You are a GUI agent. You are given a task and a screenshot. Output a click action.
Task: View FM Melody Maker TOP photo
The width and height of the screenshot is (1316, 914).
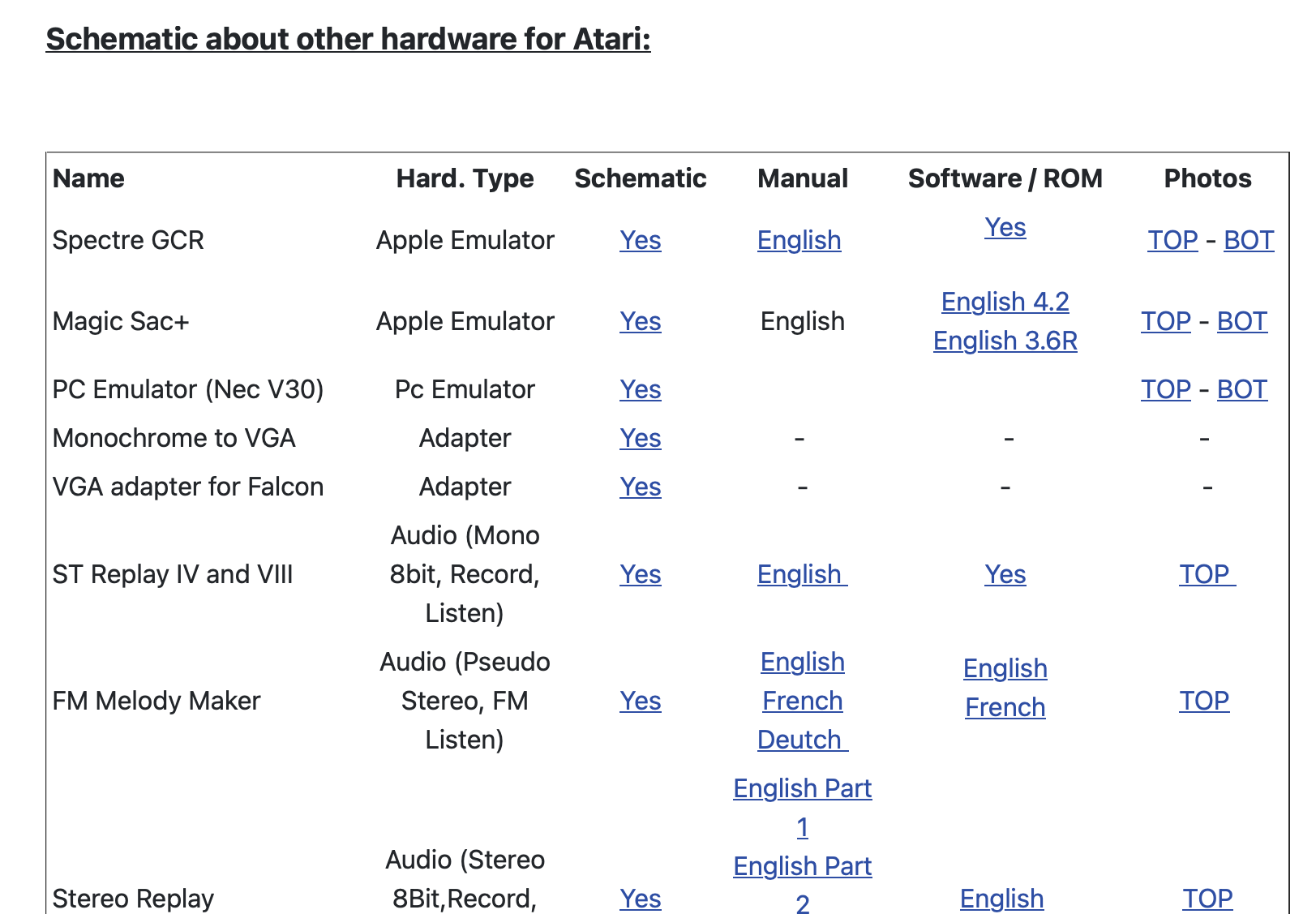point(1204,701)
